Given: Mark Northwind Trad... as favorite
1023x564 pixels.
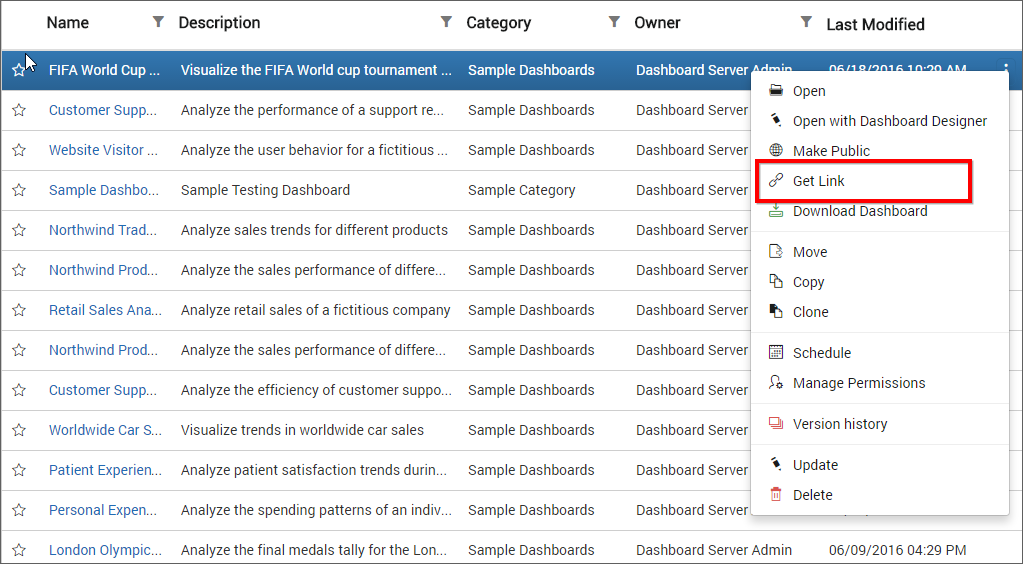Looking at the screenshot, I should pos(19,230).
